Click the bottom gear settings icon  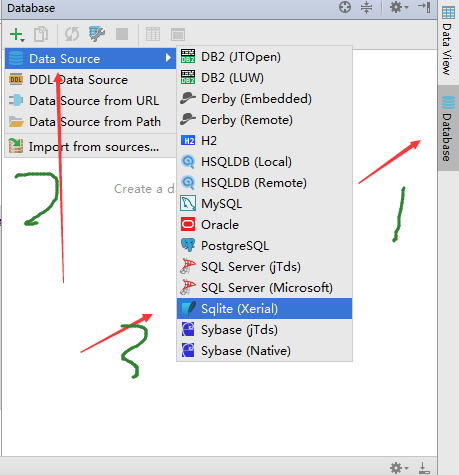click(x=399, y=468)
